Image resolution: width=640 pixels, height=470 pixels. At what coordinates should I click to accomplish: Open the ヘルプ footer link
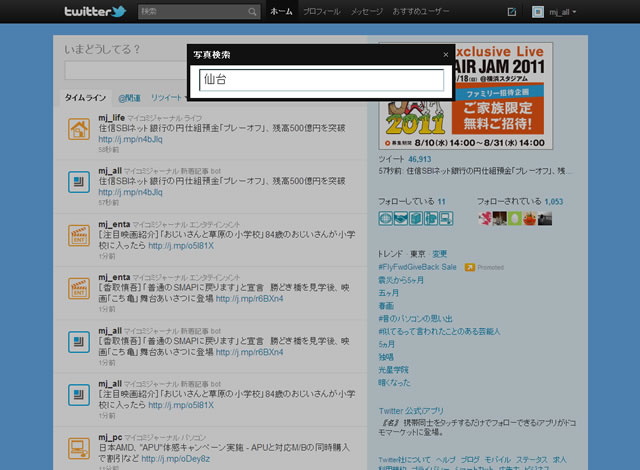coord(445,460)
